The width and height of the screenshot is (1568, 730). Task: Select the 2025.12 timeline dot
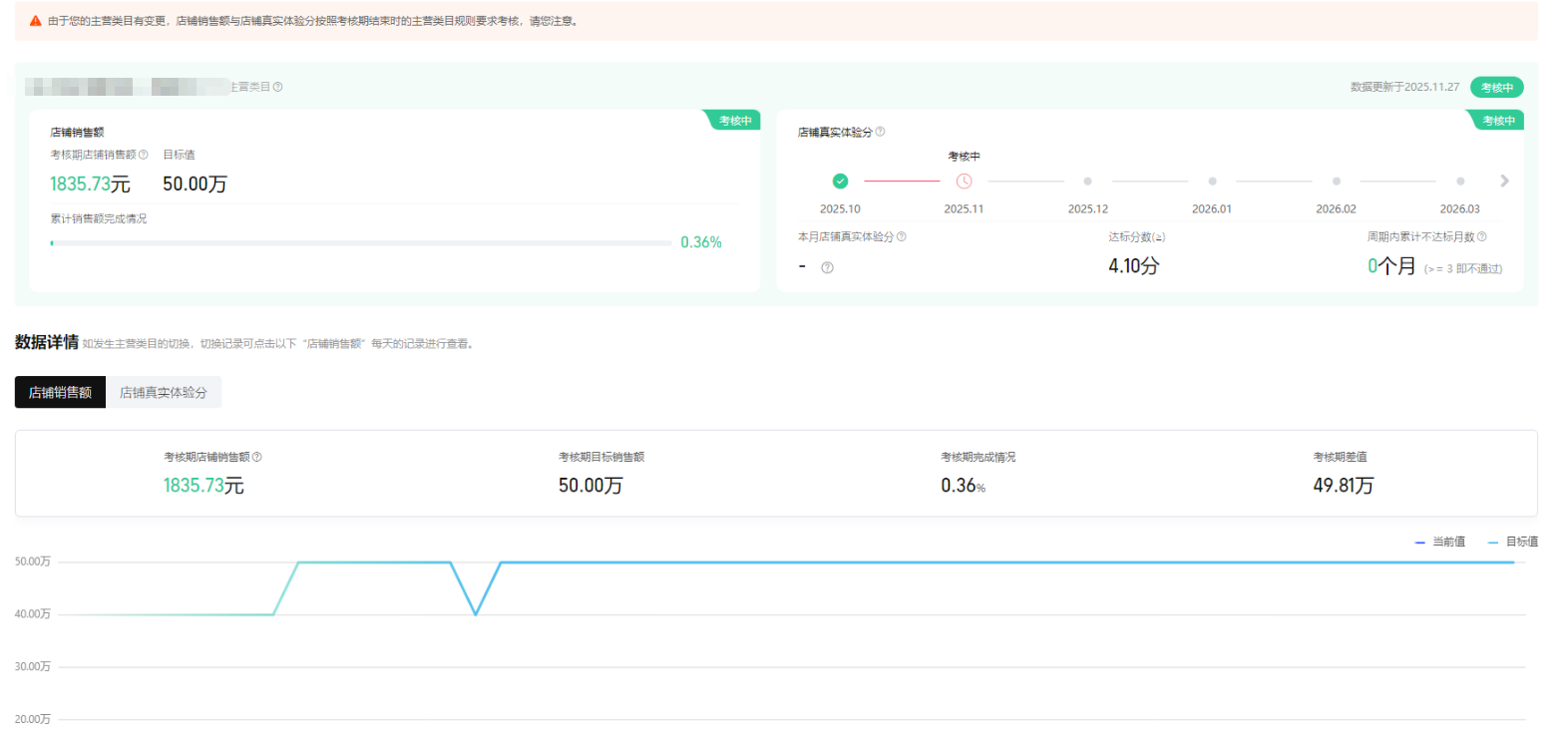[1087, 182]
